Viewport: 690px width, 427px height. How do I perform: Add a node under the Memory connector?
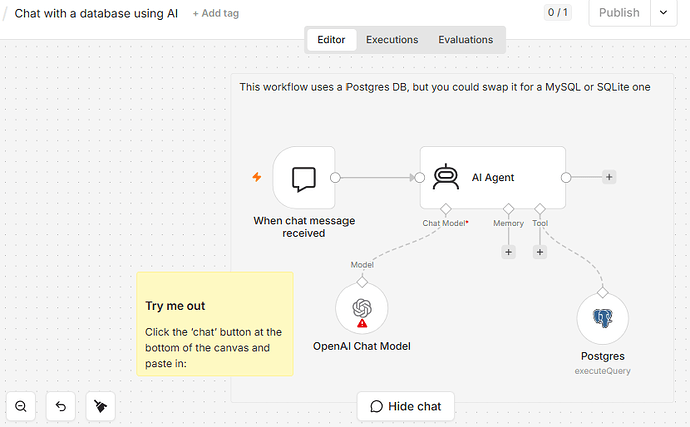(x=508, y=252)
